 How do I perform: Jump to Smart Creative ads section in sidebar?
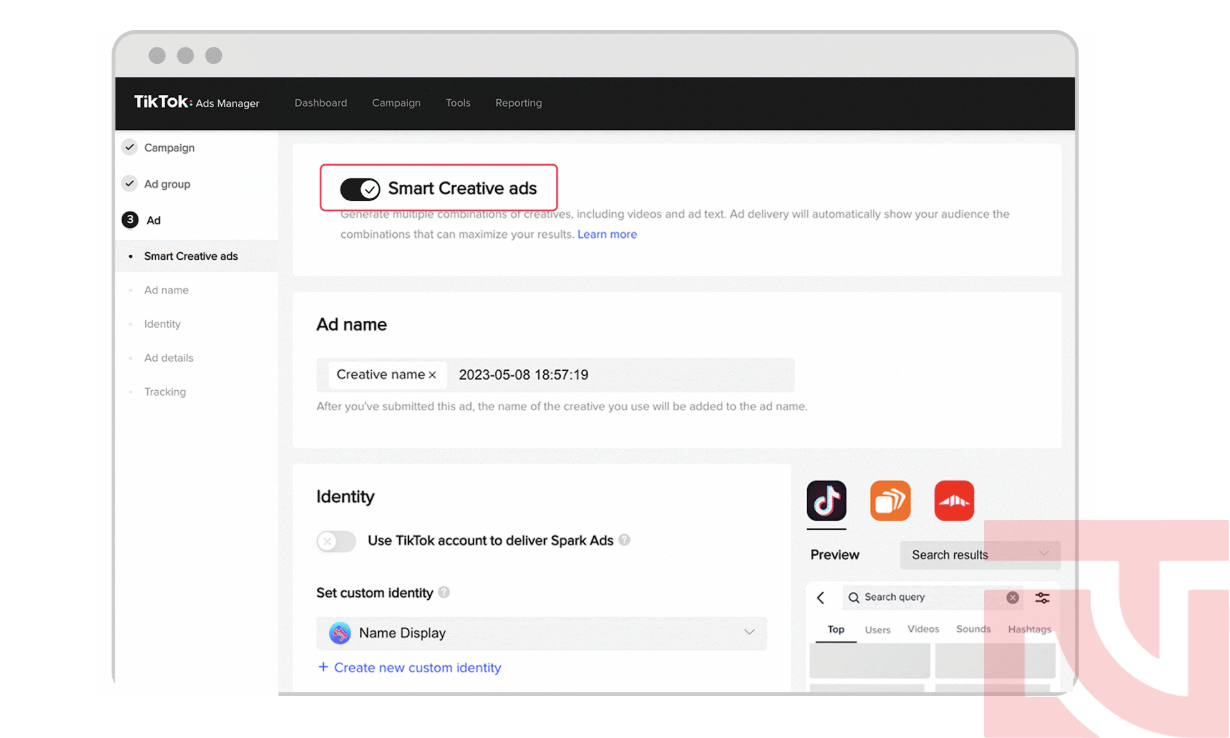pos(191,256)
